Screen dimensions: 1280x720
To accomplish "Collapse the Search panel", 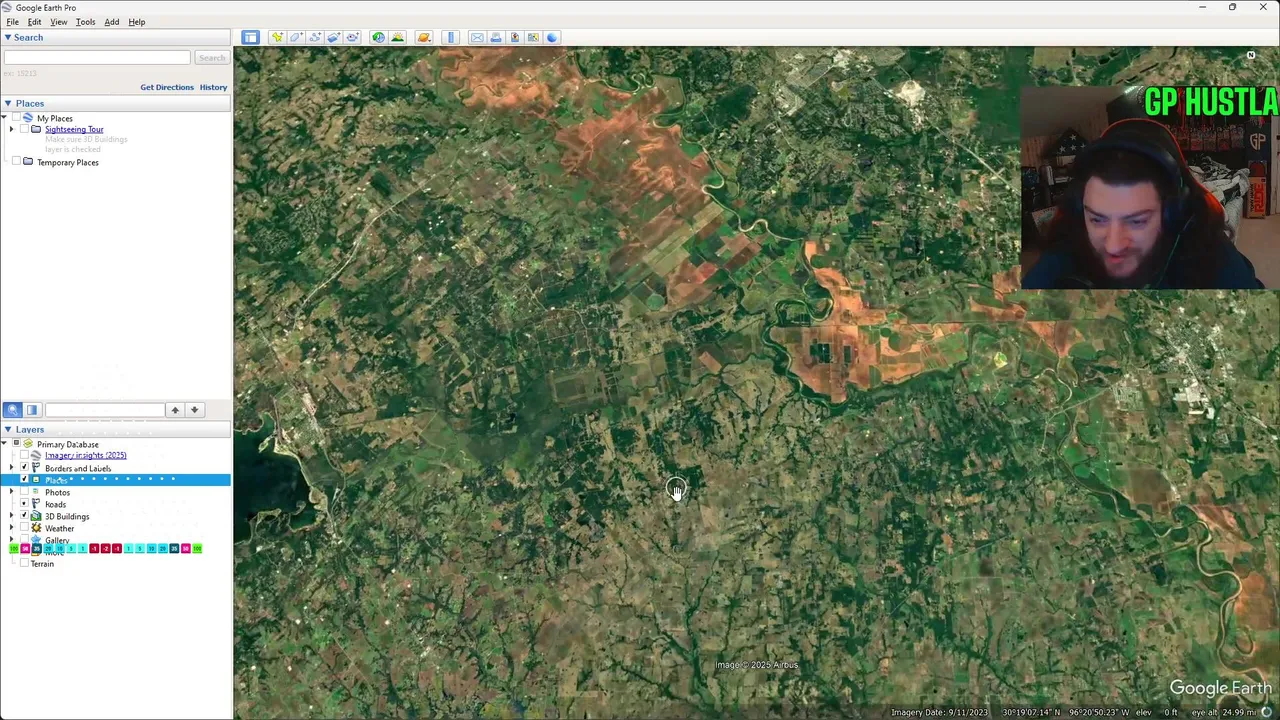I will click(8, 37).
